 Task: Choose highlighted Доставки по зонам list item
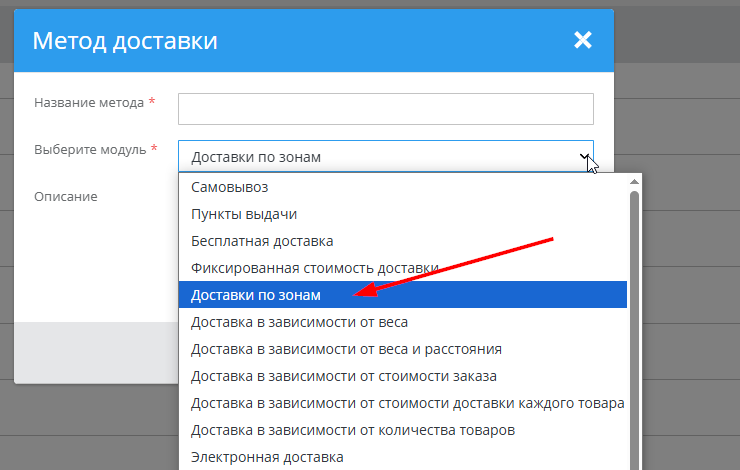click(256, 295)
